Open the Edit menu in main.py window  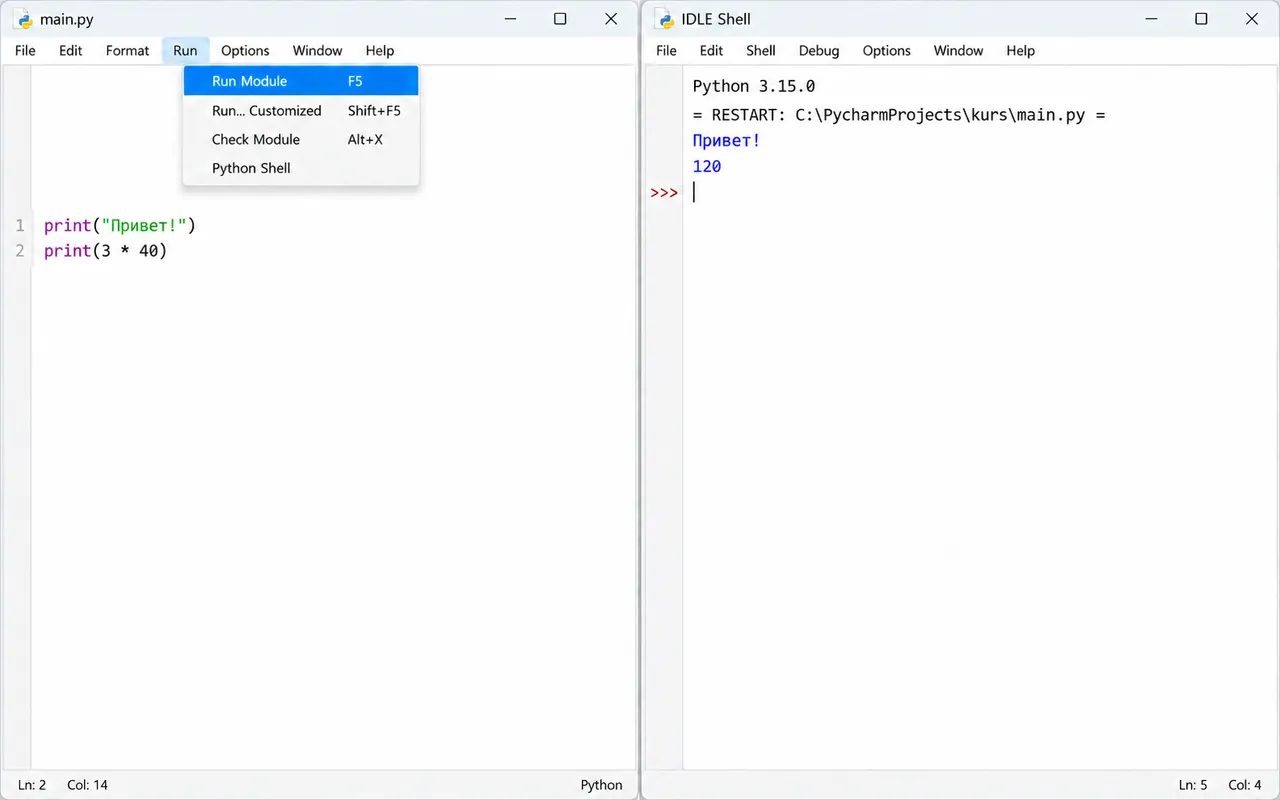[x=70, y=51]
